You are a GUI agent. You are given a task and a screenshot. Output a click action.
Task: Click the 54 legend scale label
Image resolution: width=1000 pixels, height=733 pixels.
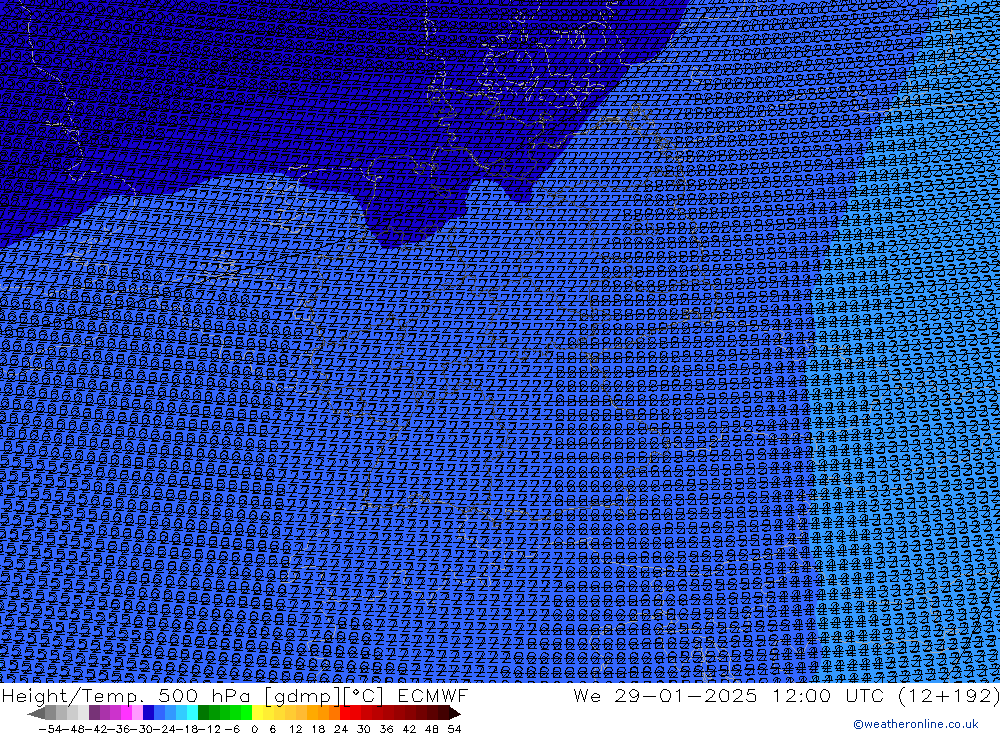point(454,729)
